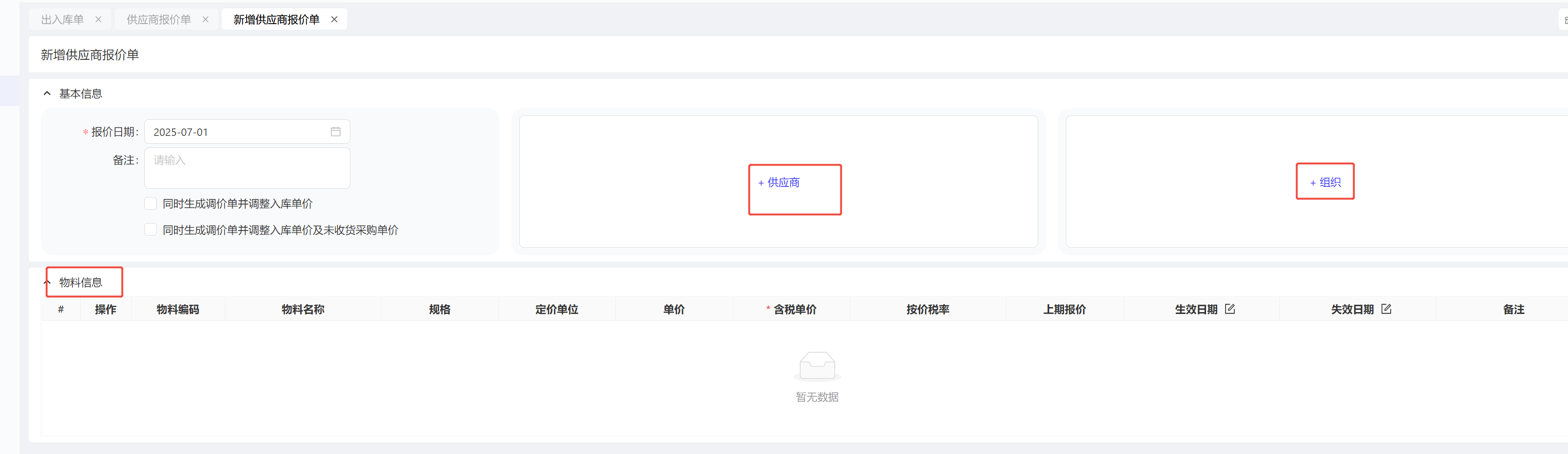The width and height of the screenshot is (1568, 454).
Task: Collapse the 物料信息 section
Action: [47, 282]
